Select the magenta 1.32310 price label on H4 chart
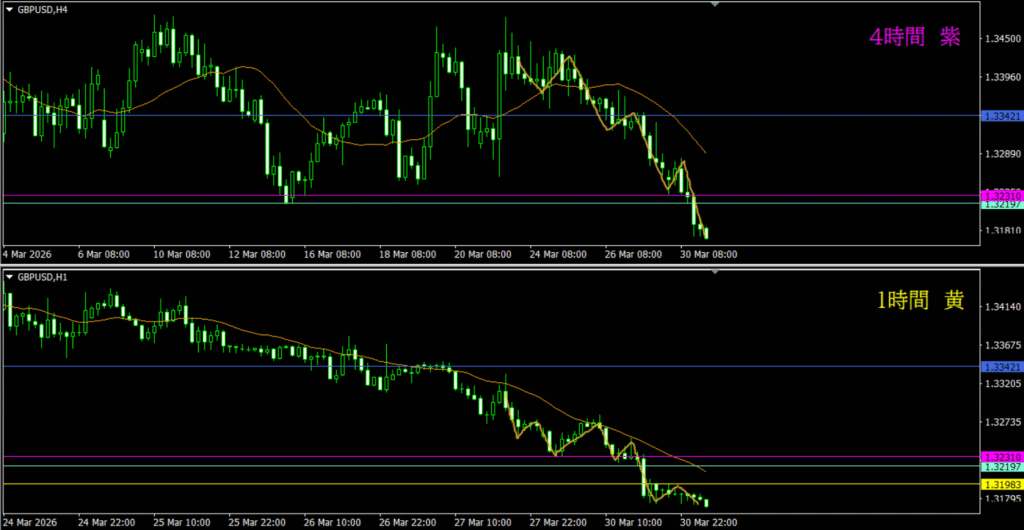The height and width of the screenshot is (530, 1024). (1001, 194)
